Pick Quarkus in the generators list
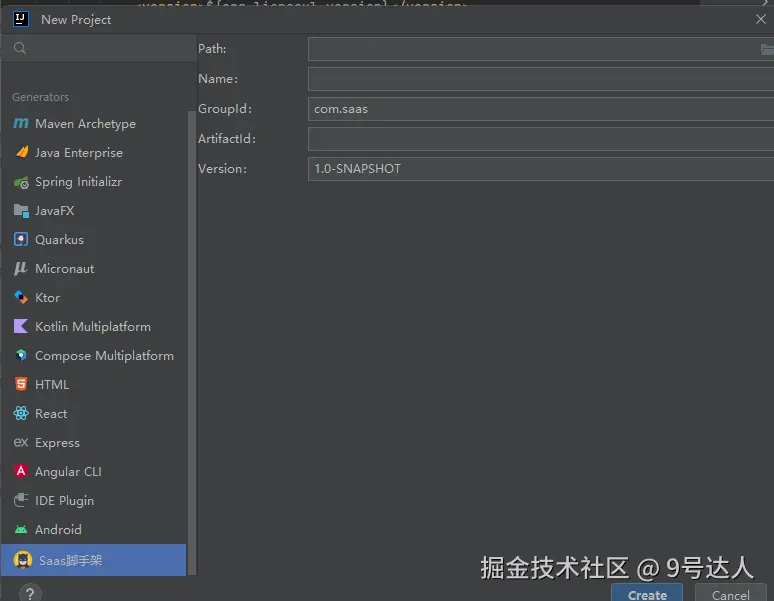Screen dimensions: 774x601 click(93, 239)
